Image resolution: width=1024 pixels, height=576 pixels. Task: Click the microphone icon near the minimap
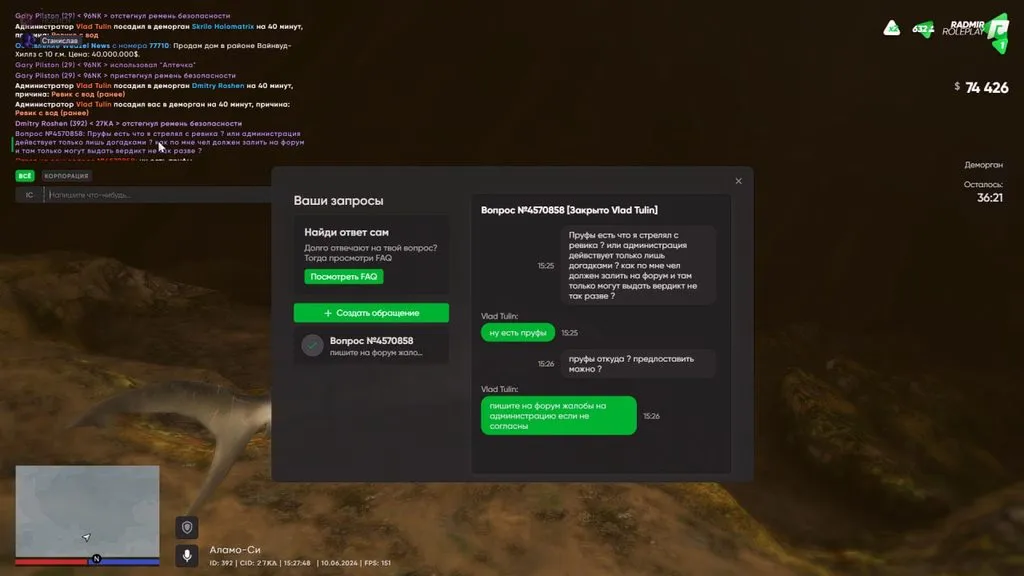tap(187, 556)
